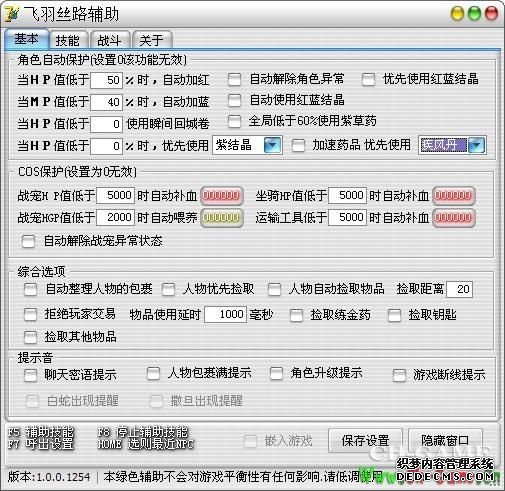Open the 关于 tab
The image size is (505, 491).
click(x=152, y=41)
